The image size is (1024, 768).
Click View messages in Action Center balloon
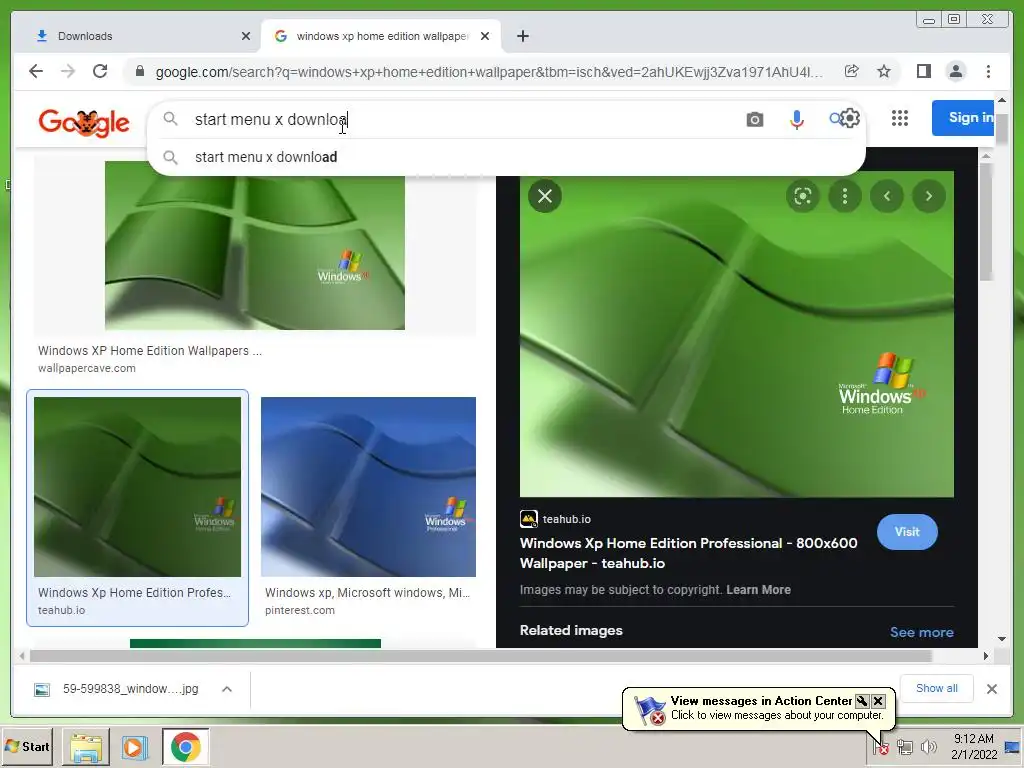(x=761, y=701)
